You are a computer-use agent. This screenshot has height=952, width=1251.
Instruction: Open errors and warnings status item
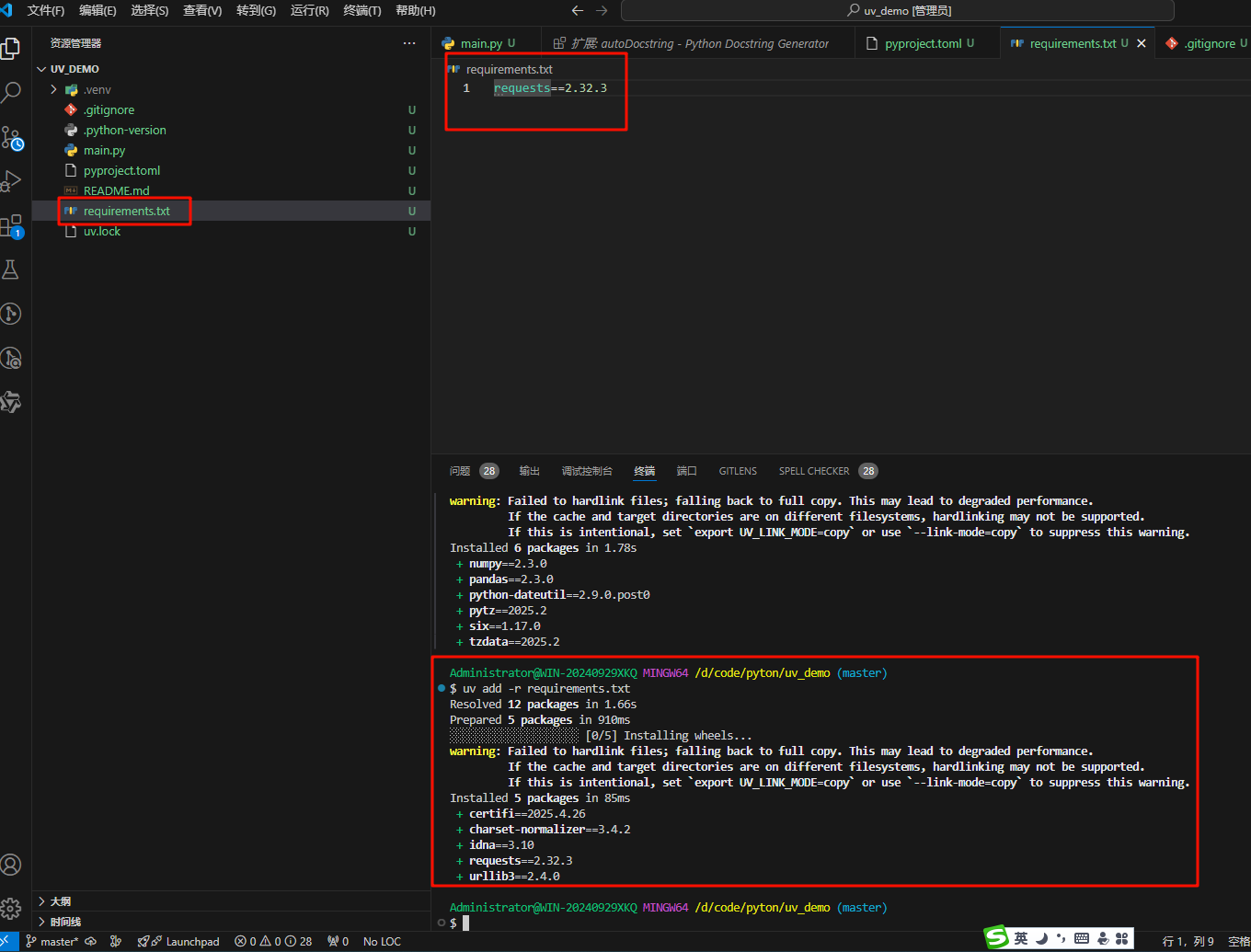[273, 941]
